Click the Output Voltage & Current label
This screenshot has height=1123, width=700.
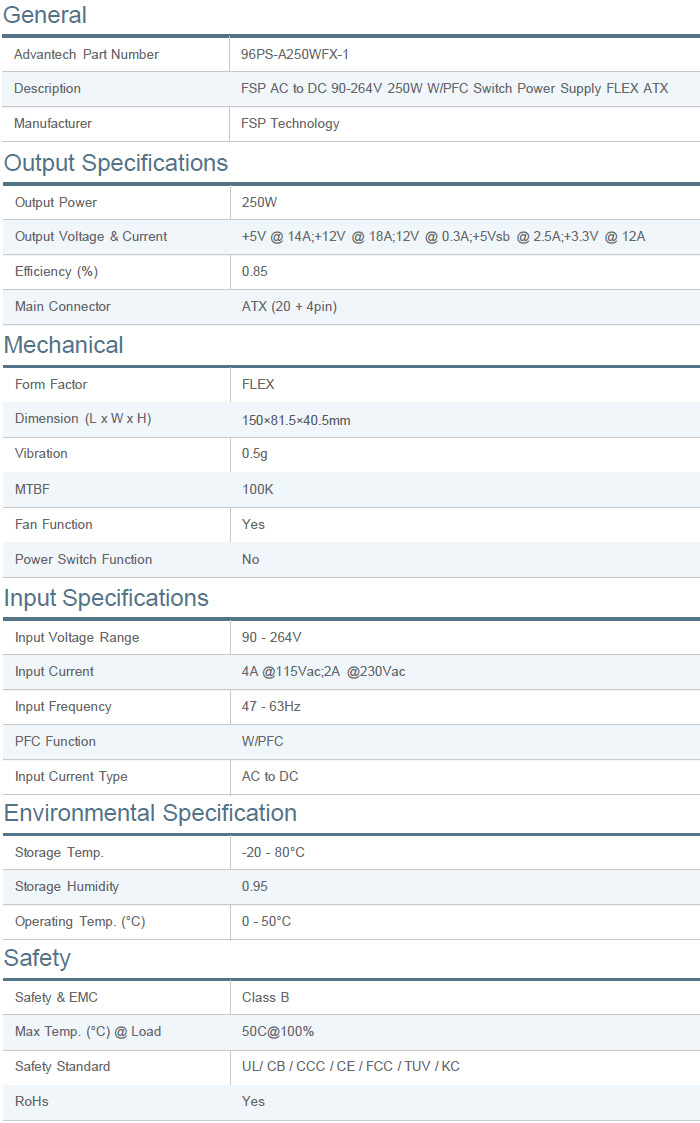(x=91, y=237)
